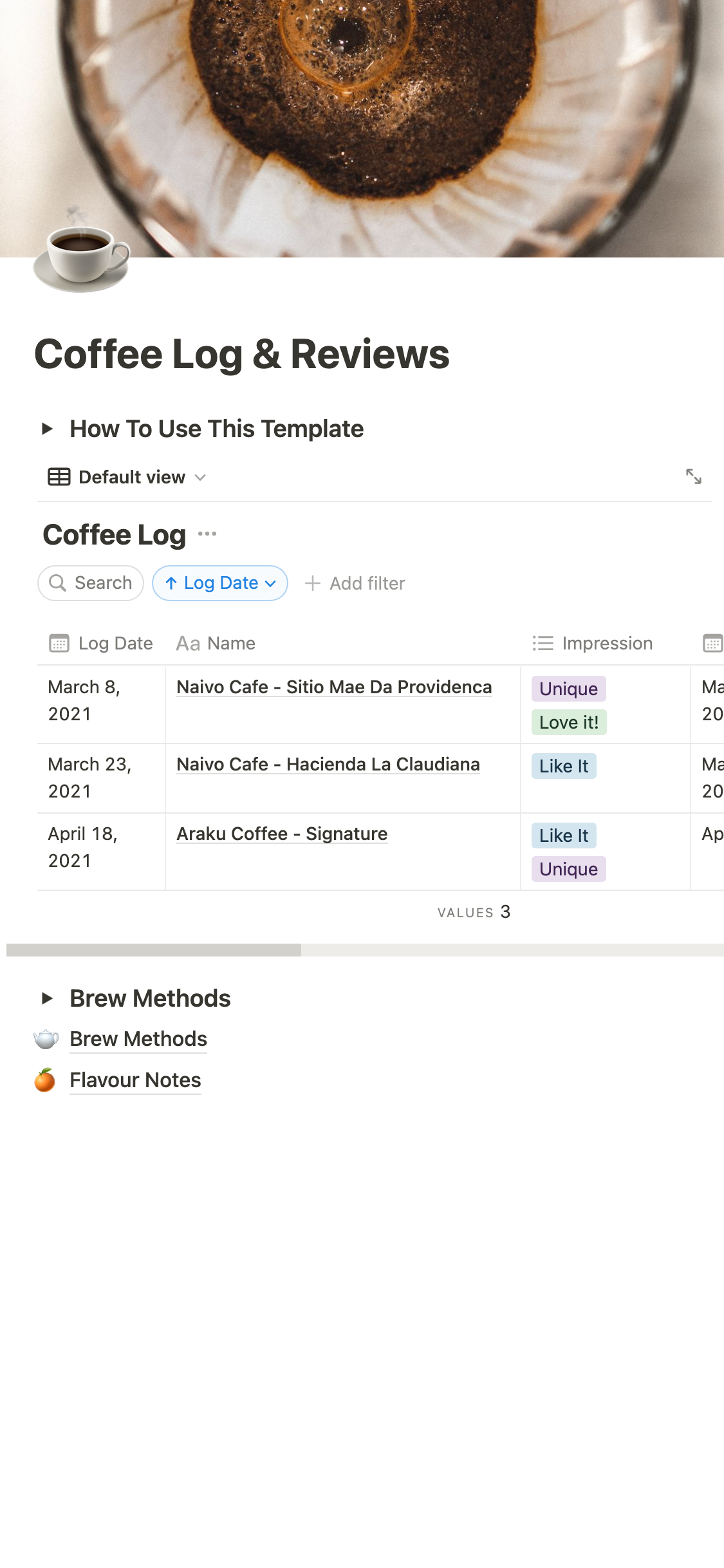Click the table icon beside Default view
724x1568 pixels.
[59, 477]
